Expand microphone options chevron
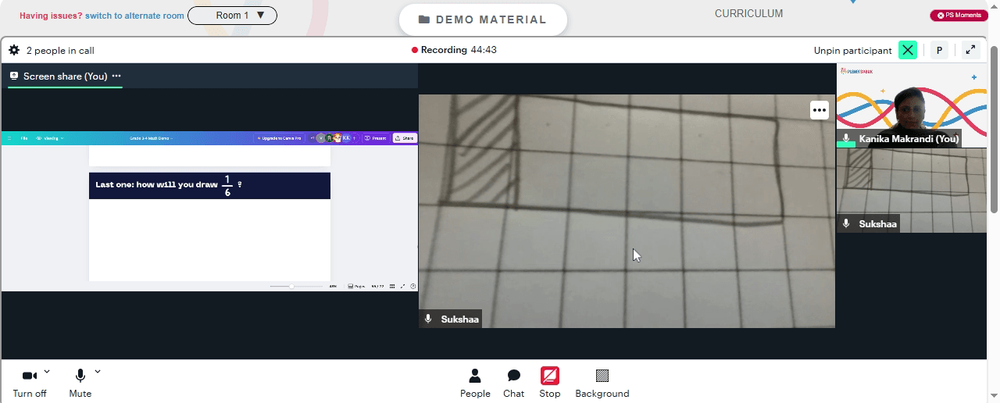Viewport: 1000px width, 403px height. tap(98, 371)
